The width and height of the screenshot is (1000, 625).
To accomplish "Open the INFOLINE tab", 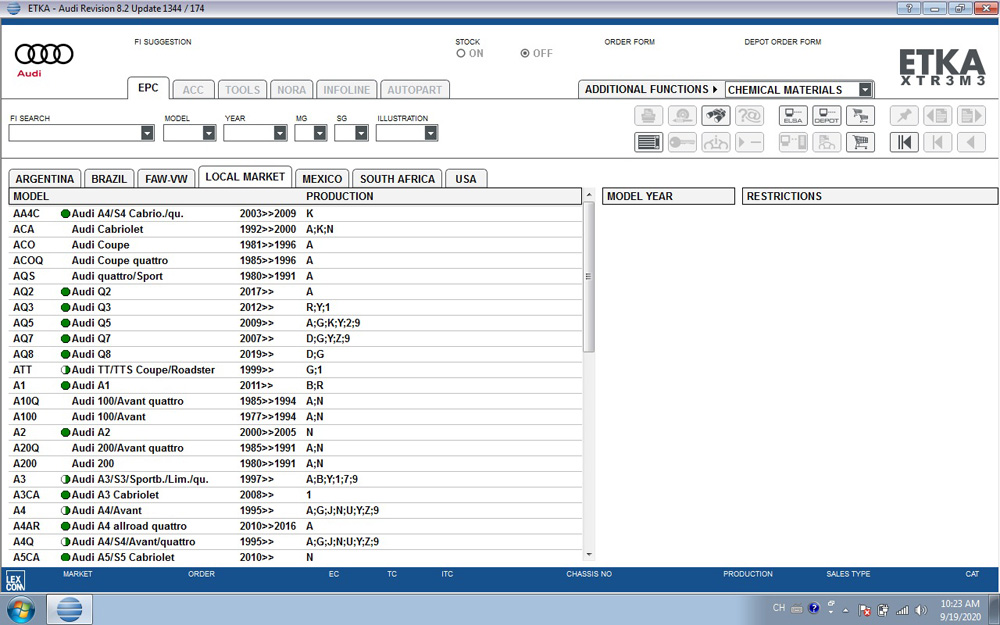I will pos(346,90).
